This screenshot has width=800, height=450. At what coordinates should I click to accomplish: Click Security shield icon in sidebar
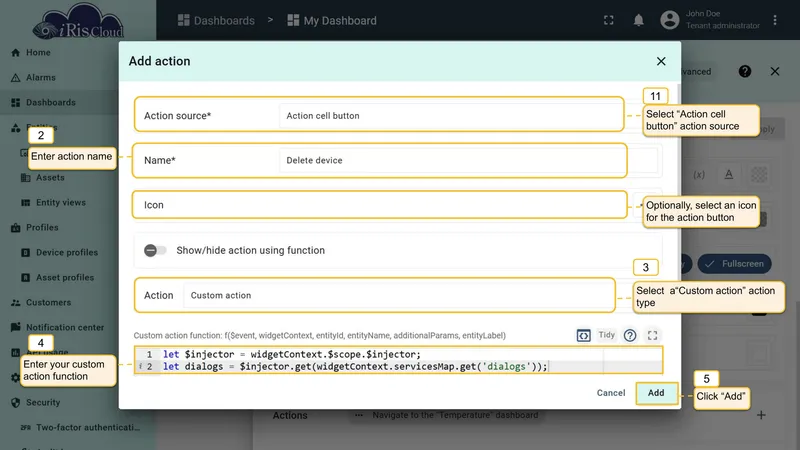(16, 403)
